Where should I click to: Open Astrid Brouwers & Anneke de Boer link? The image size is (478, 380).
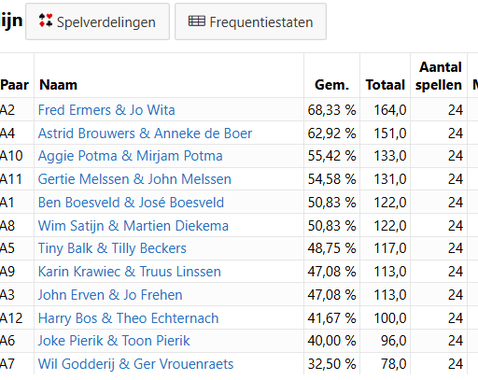coord(145,133)
